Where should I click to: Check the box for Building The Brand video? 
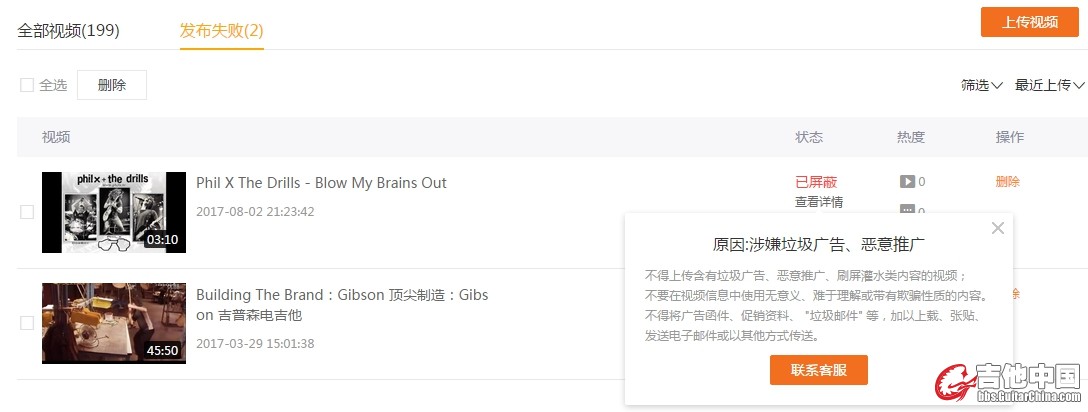point(27,323)
